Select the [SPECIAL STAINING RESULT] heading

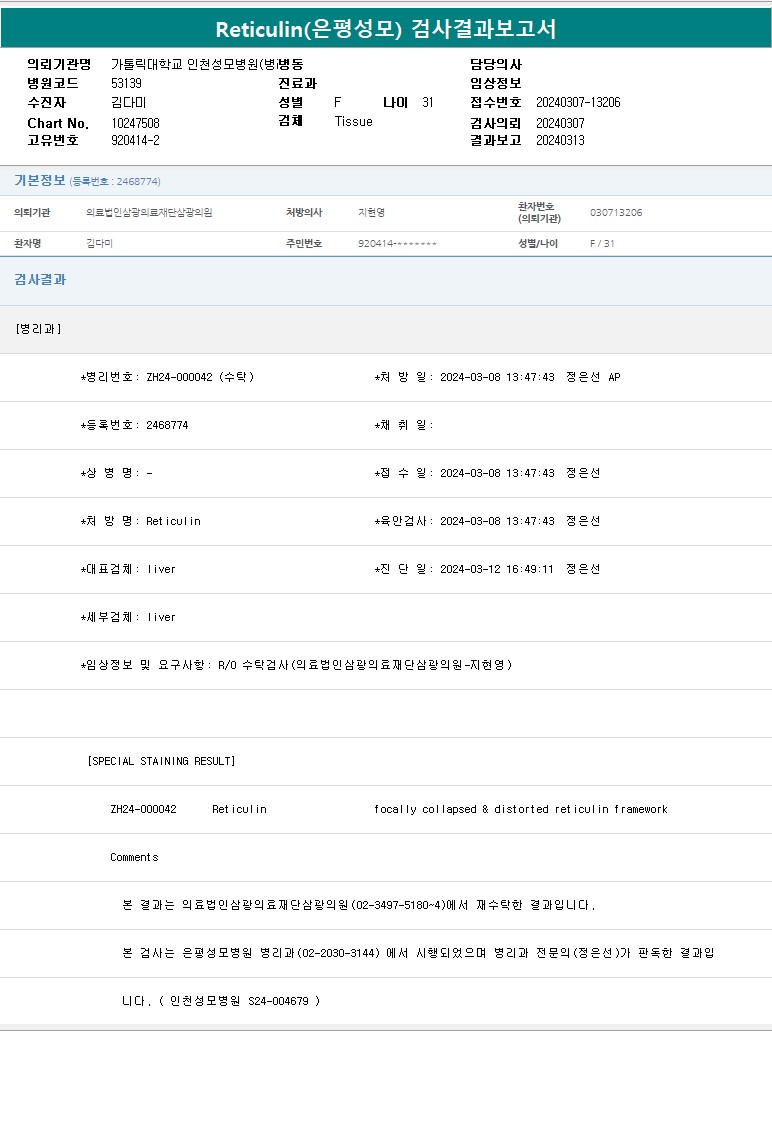point(161,761)
